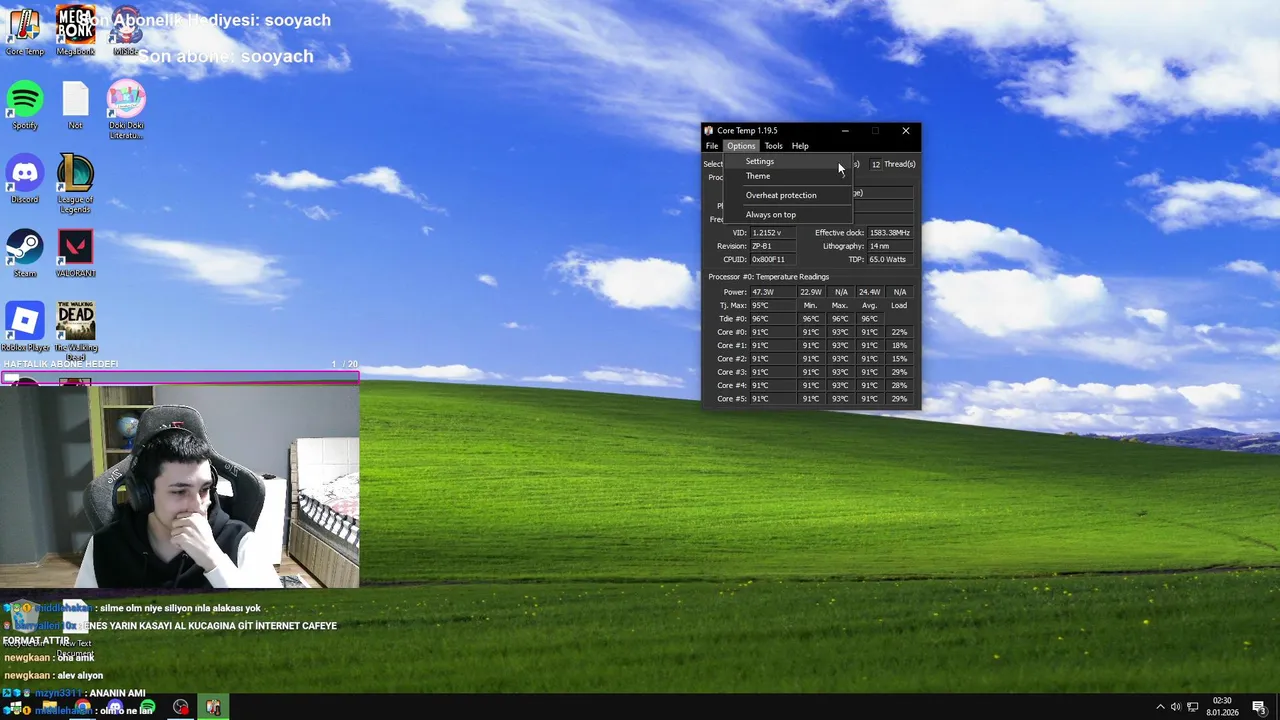The image size is (1280, 720).
Task: Click the Power reading 47.3W
Action: [x=772, y=292]
